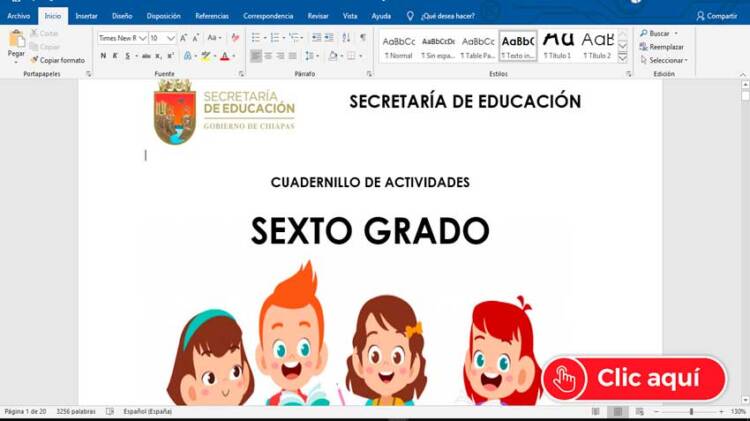
Task: Click the Pegar paste icon
Action: (x=16, y=40)
